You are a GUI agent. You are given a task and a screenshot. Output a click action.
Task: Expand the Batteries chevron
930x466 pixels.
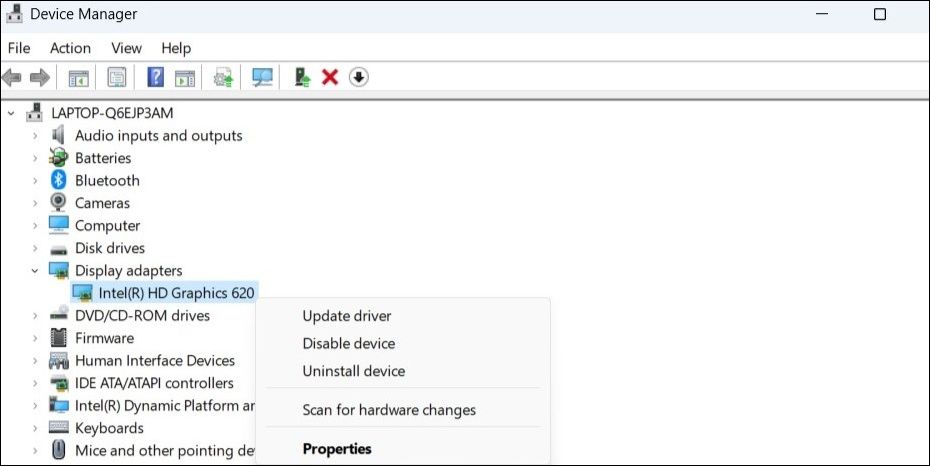pos(35,158)
